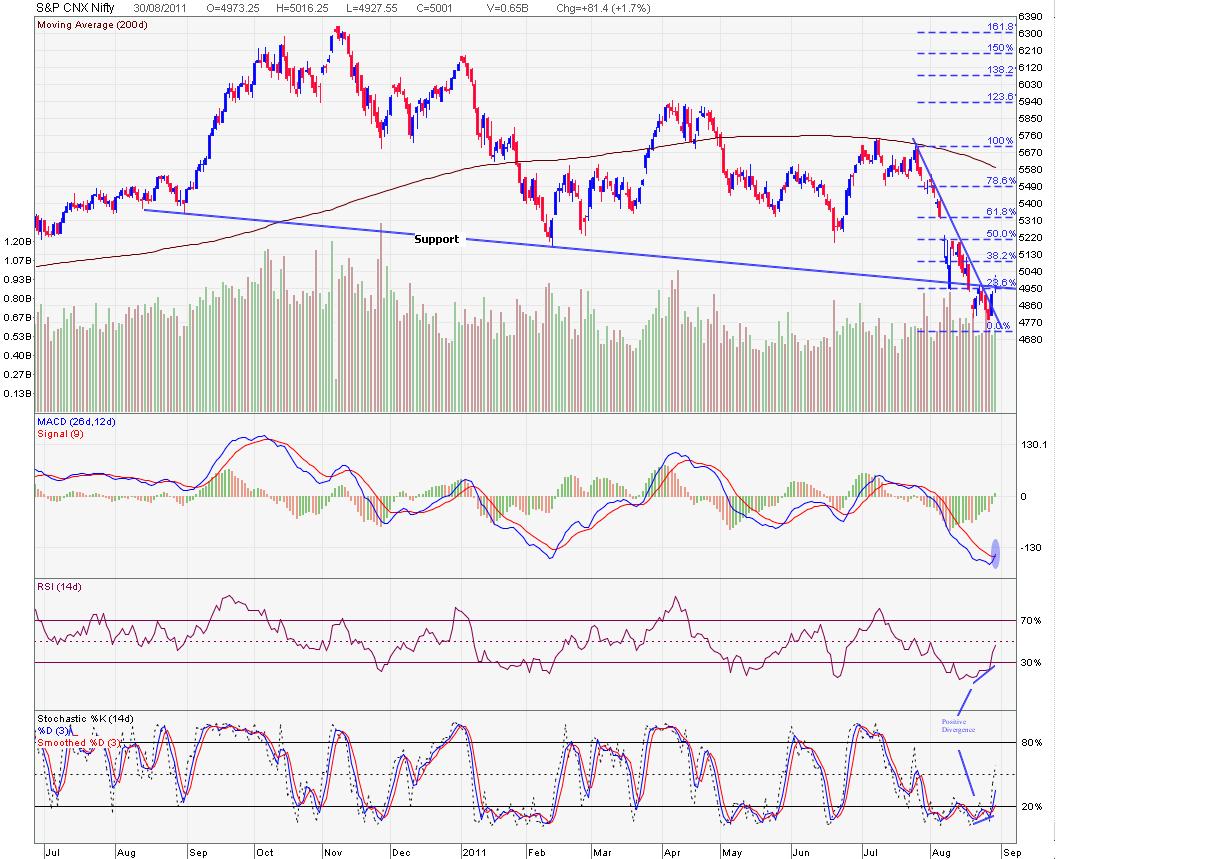Click the 4680 price axis label

pos(1029,339)
